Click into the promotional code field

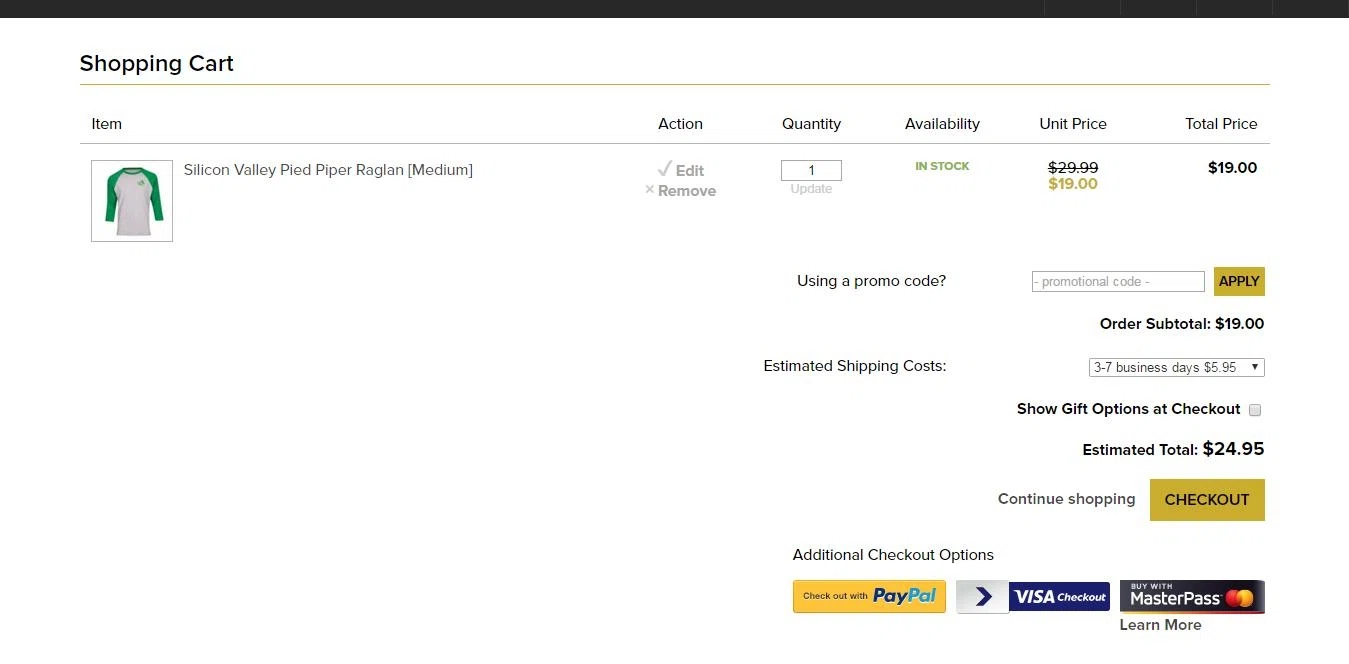(1118, 282)
